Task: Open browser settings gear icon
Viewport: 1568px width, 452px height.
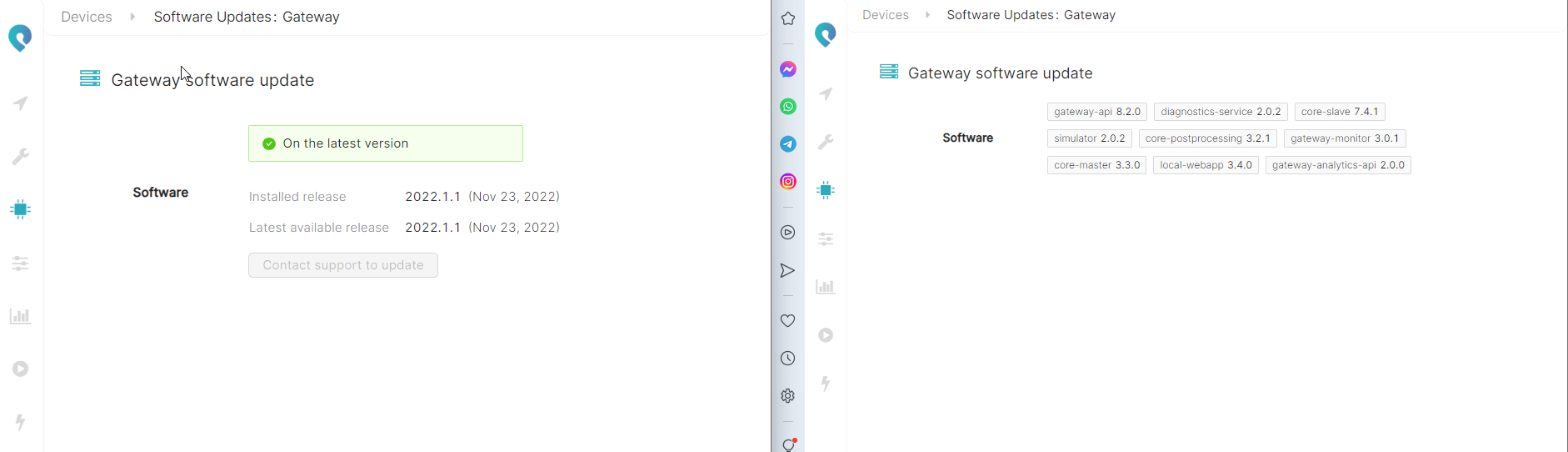Action: pos(788,396)
